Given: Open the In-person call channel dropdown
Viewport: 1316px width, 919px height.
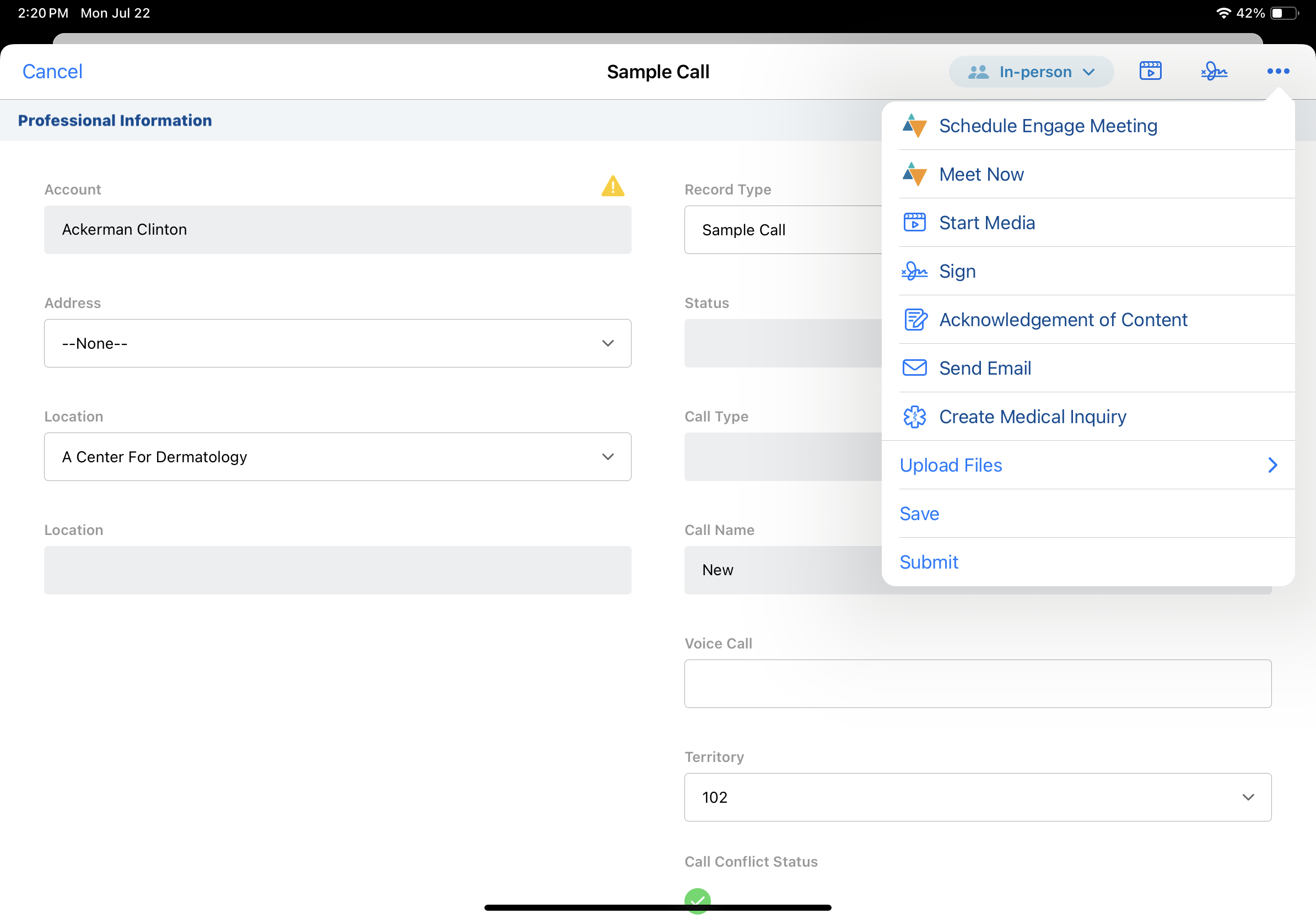Looking at the screenshot, I should (x=1031, y=72).
